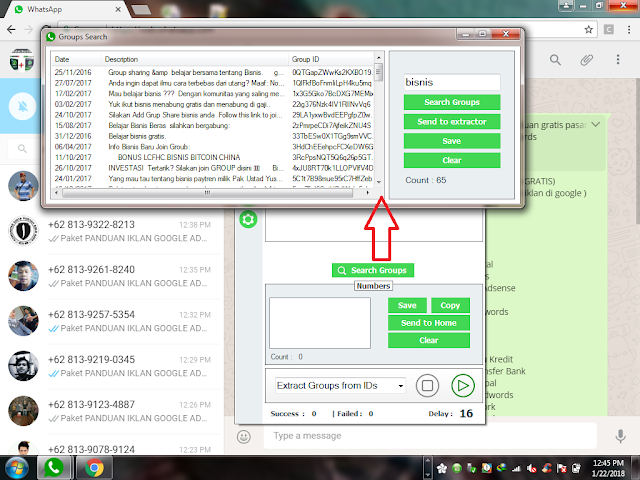Click the microphone voice message icon
This screenshot has width=640, height=480.
(x=620, y=436)
